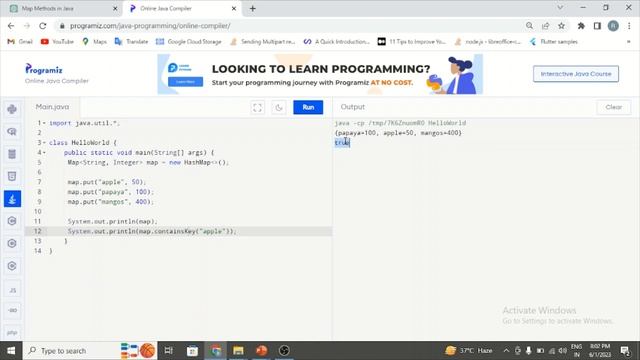Switch to the Python compiler icon
This screenshot has height=360, width=640.
click(x=12, y=109)
